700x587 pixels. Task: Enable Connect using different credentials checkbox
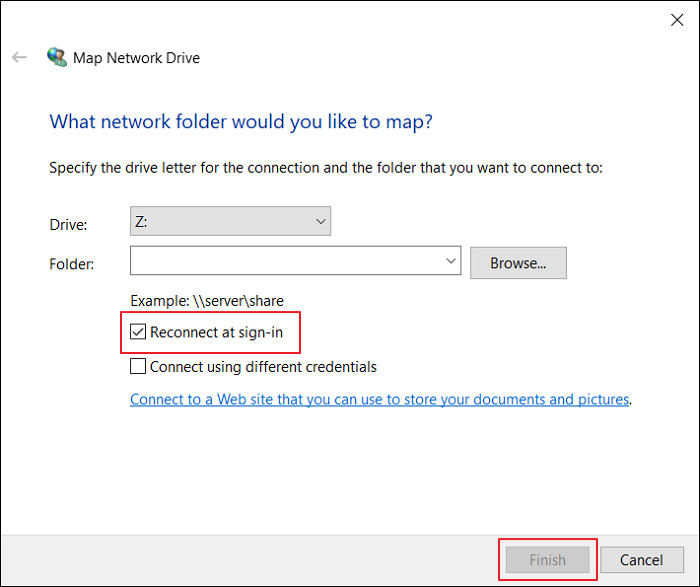(x=138, y=366)
